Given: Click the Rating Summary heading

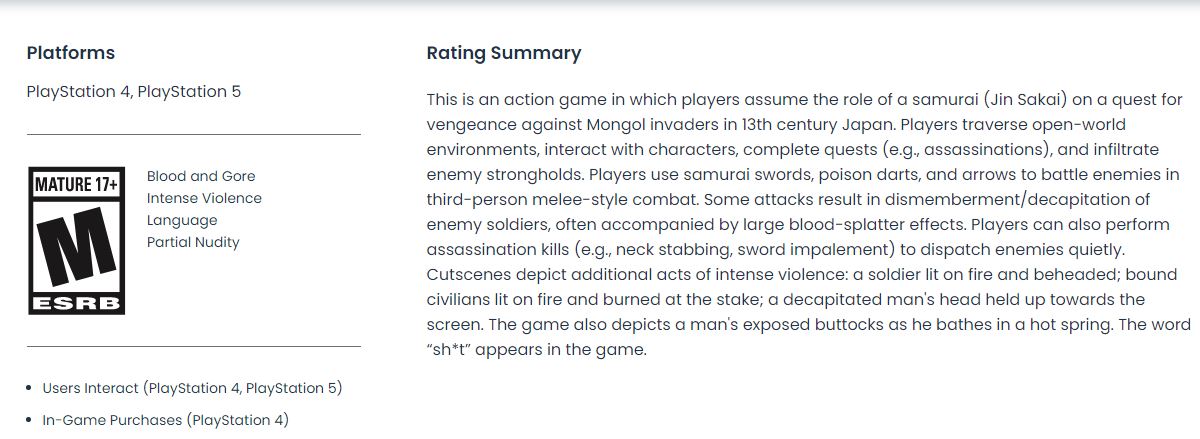Looking at the screenshot, I should [x=503, y=53].
